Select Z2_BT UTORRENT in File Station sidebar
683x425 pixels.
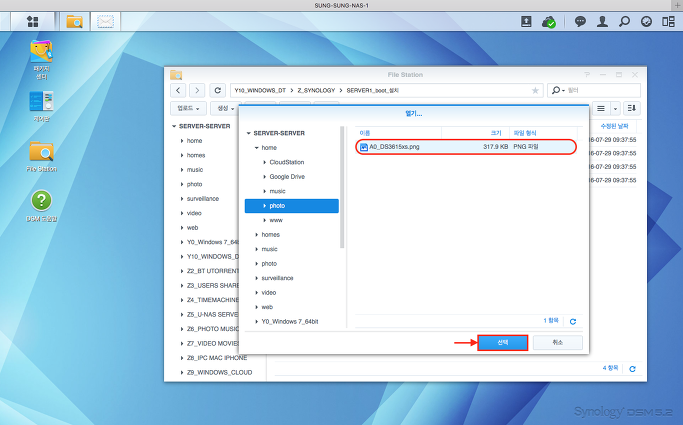pyautogui.click(x=213, y=271)
